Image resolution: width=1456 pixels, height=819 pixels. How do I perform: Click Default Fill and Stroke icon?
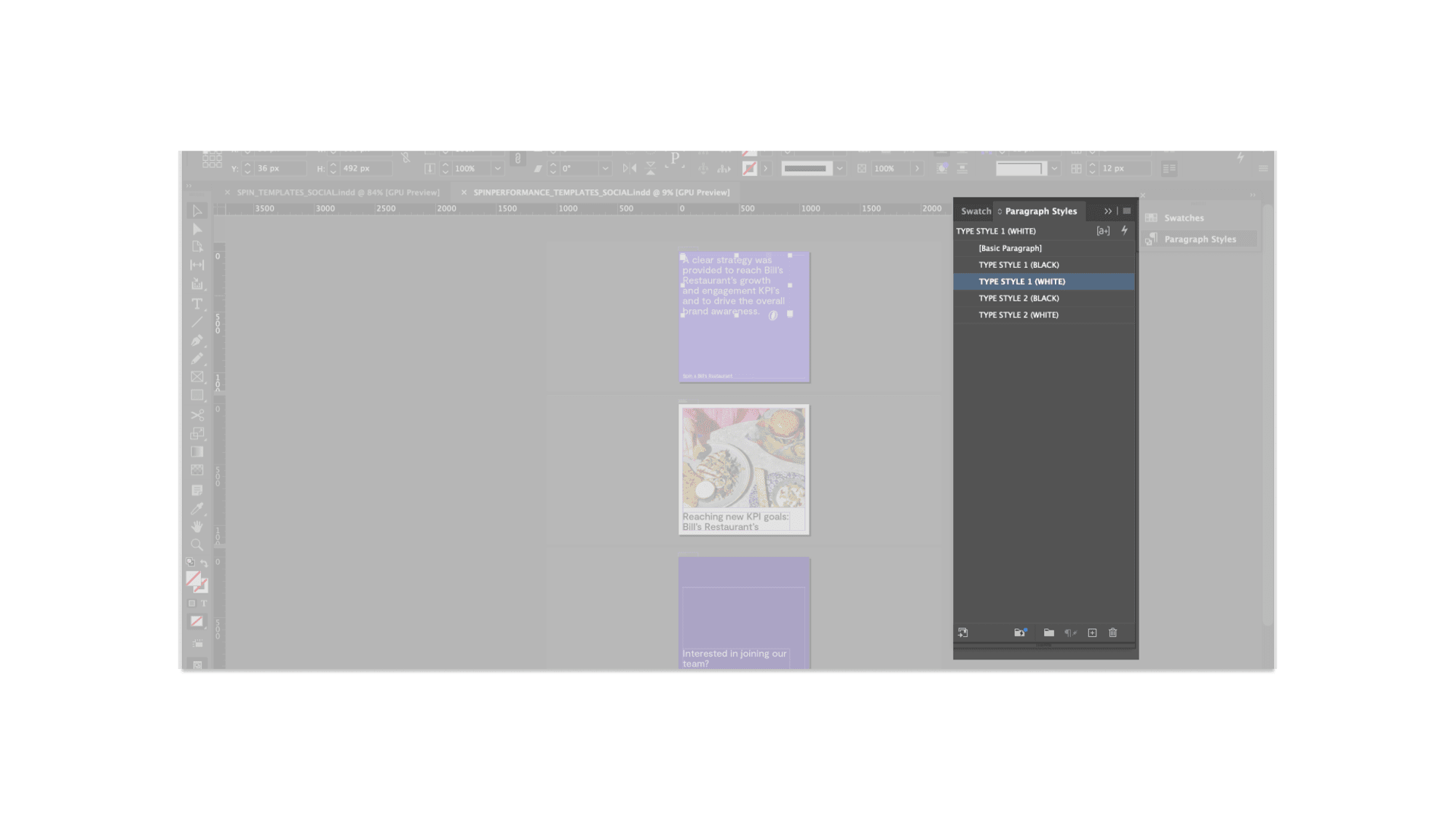[191, 563]
